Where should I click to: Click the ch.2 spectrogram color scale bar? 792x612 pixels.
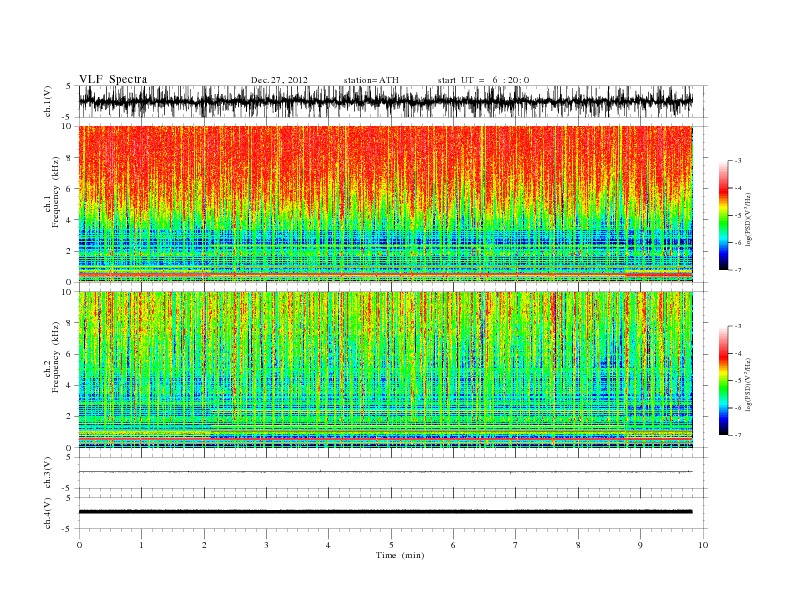point(723,381)
